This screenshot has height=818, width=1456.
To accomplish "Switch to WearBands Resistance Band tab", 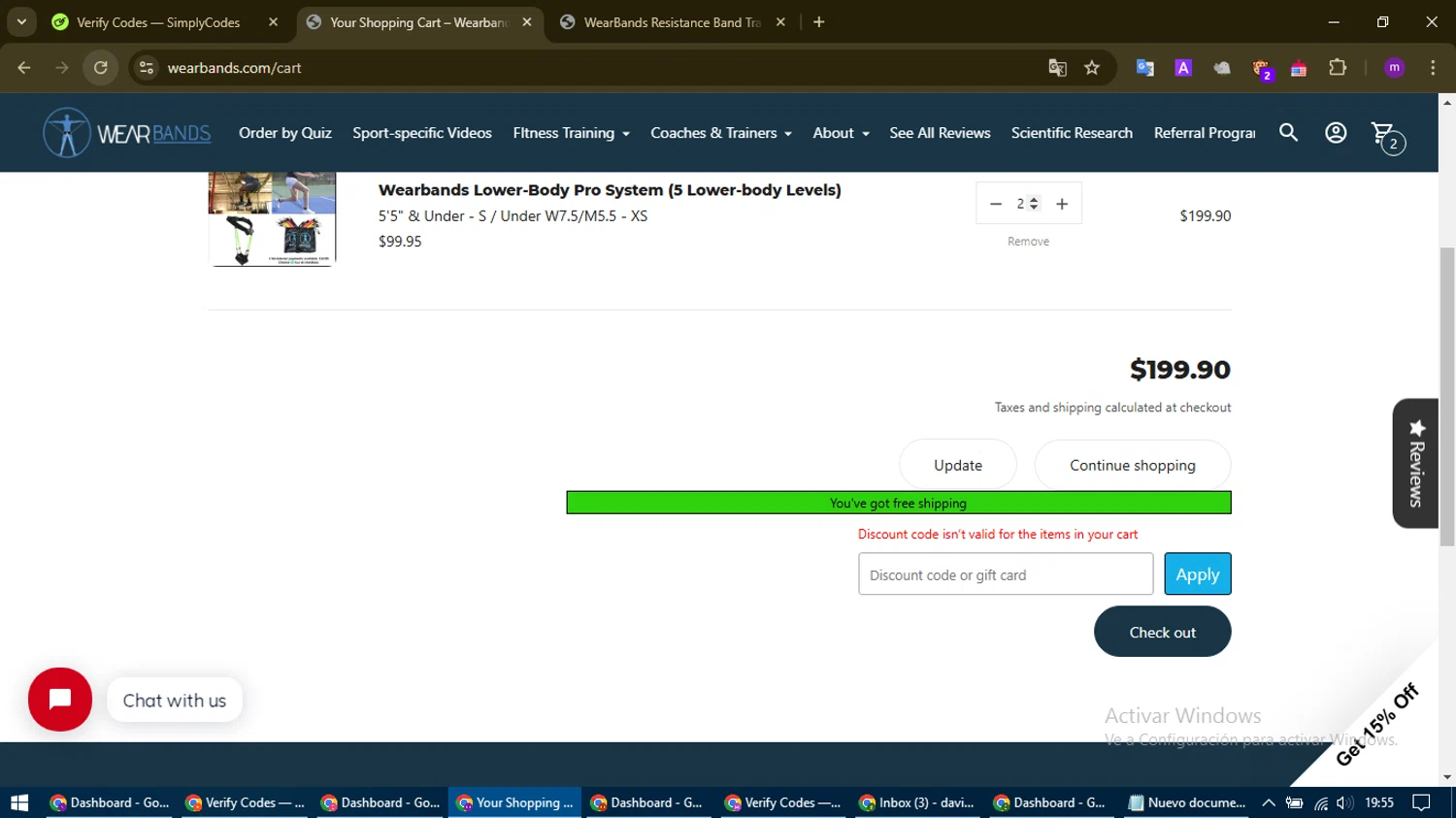I will tap(672, 22).
